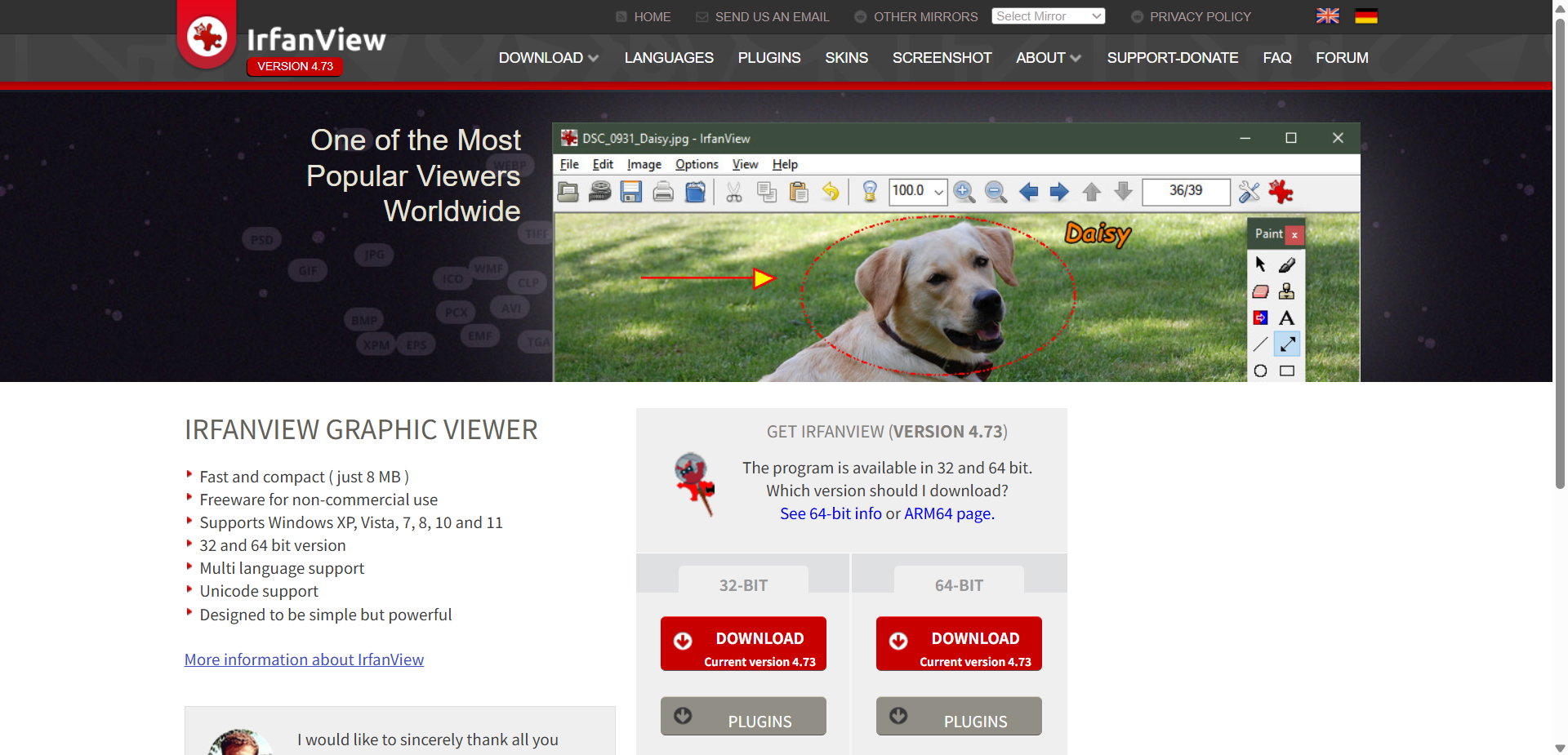The height and width of the screenshot is (755, 1568).
Task: Select the straight Line tool in the Paint panel
Action: pyautogui.click(x=1261, y=344)
